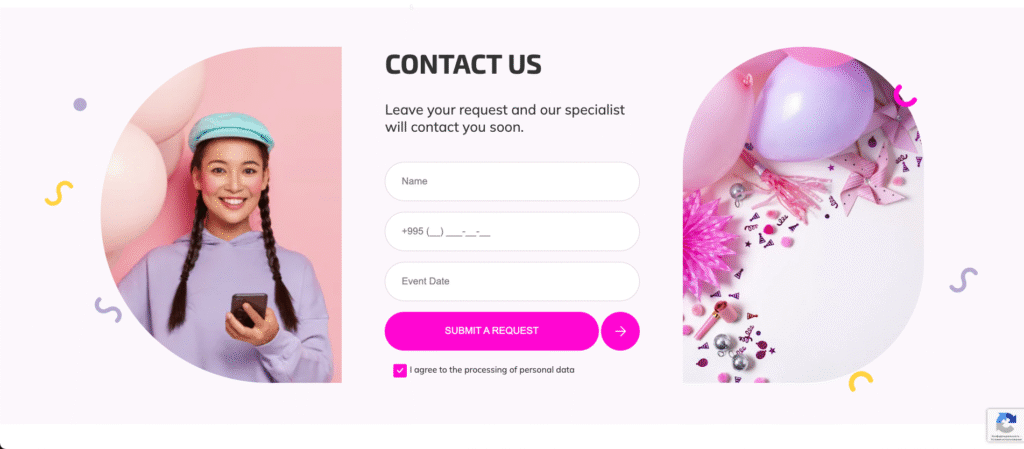Uncheck the personal data agreement checkbox
Screen dimensions: 1024x449
(400, 371)
